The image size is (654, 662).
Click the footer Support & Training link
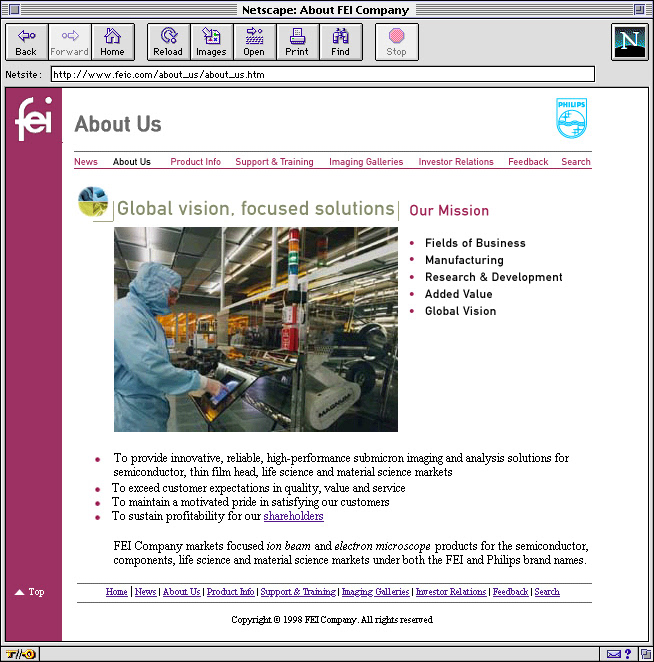click(x=298, y=591)
